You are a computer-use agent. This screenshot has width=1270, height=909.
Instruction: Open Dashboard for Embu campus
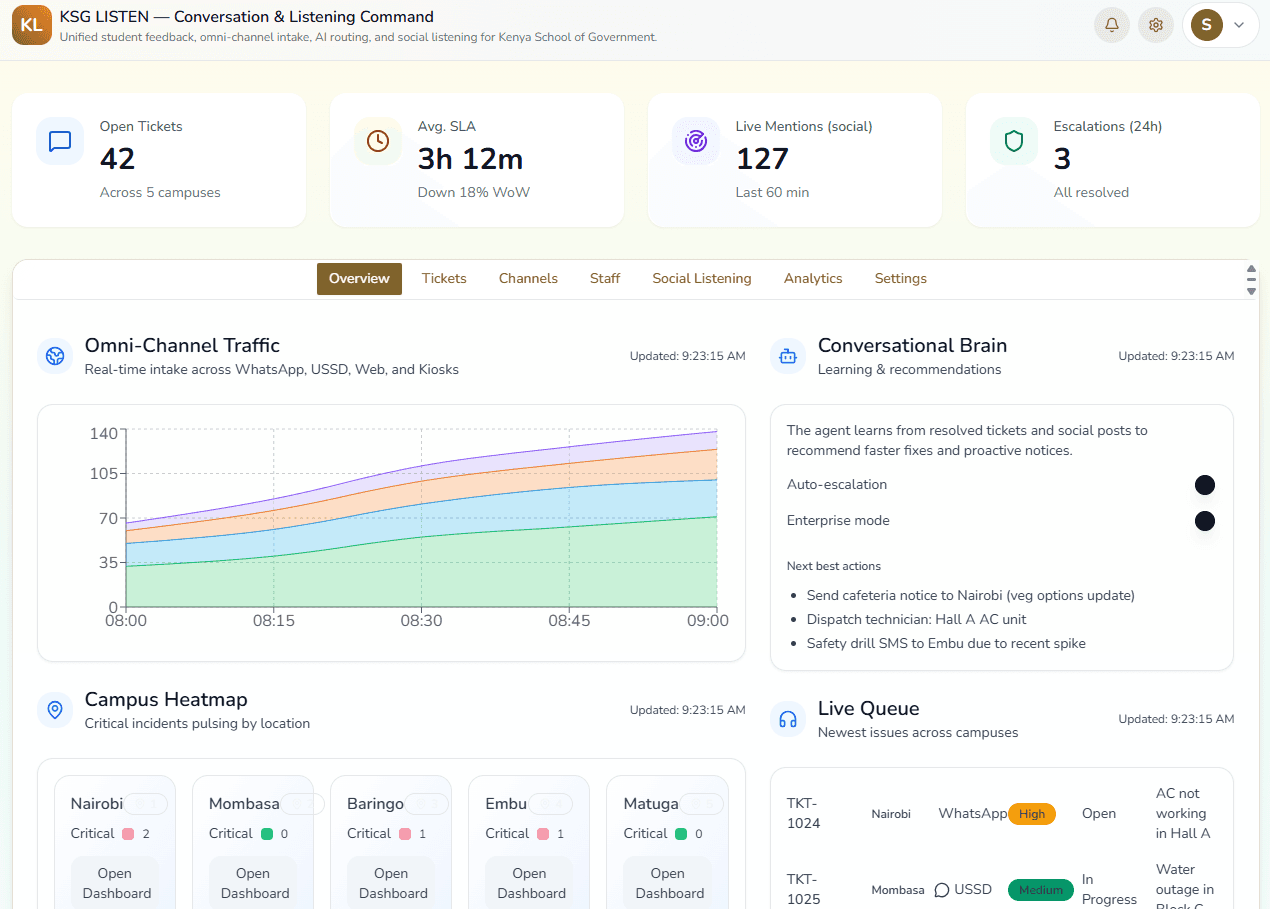pyautogui.click(x=530, y=883)
